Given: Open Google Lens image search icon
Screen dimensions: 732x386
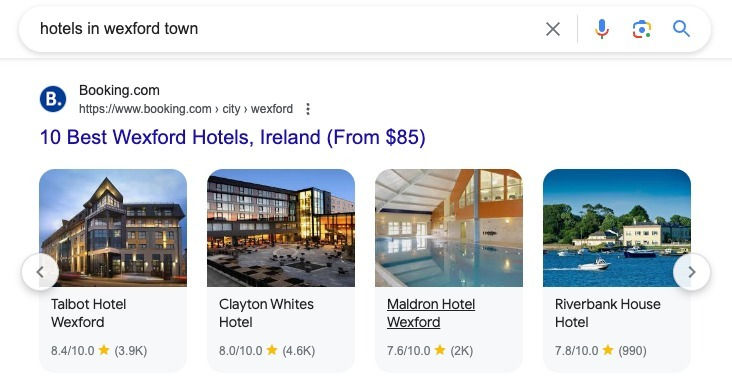Looking at the screenshot, I should tap(642, 29).
